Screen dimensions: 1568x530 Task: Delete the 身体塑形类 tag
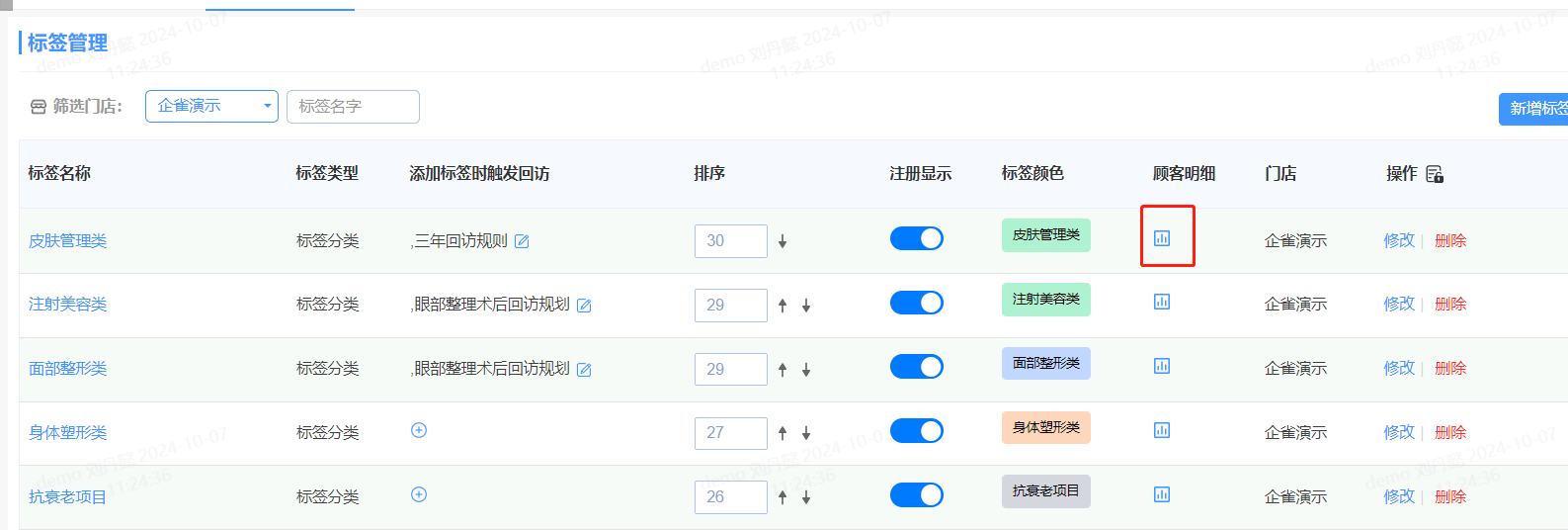[1449, 432]
